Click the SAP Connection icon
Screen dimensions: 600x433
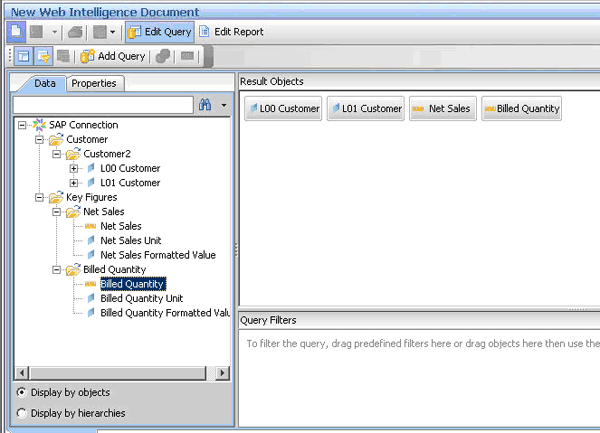(39, 125)
